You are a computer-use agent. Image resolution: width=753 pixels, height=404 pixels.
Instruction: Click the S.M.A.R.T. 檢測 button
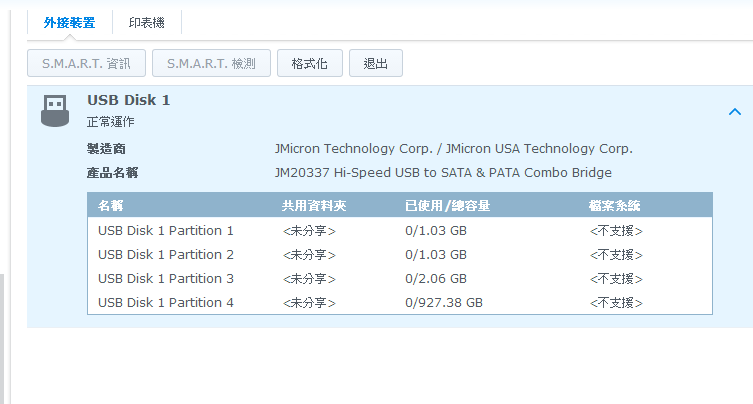click(211, 63)
